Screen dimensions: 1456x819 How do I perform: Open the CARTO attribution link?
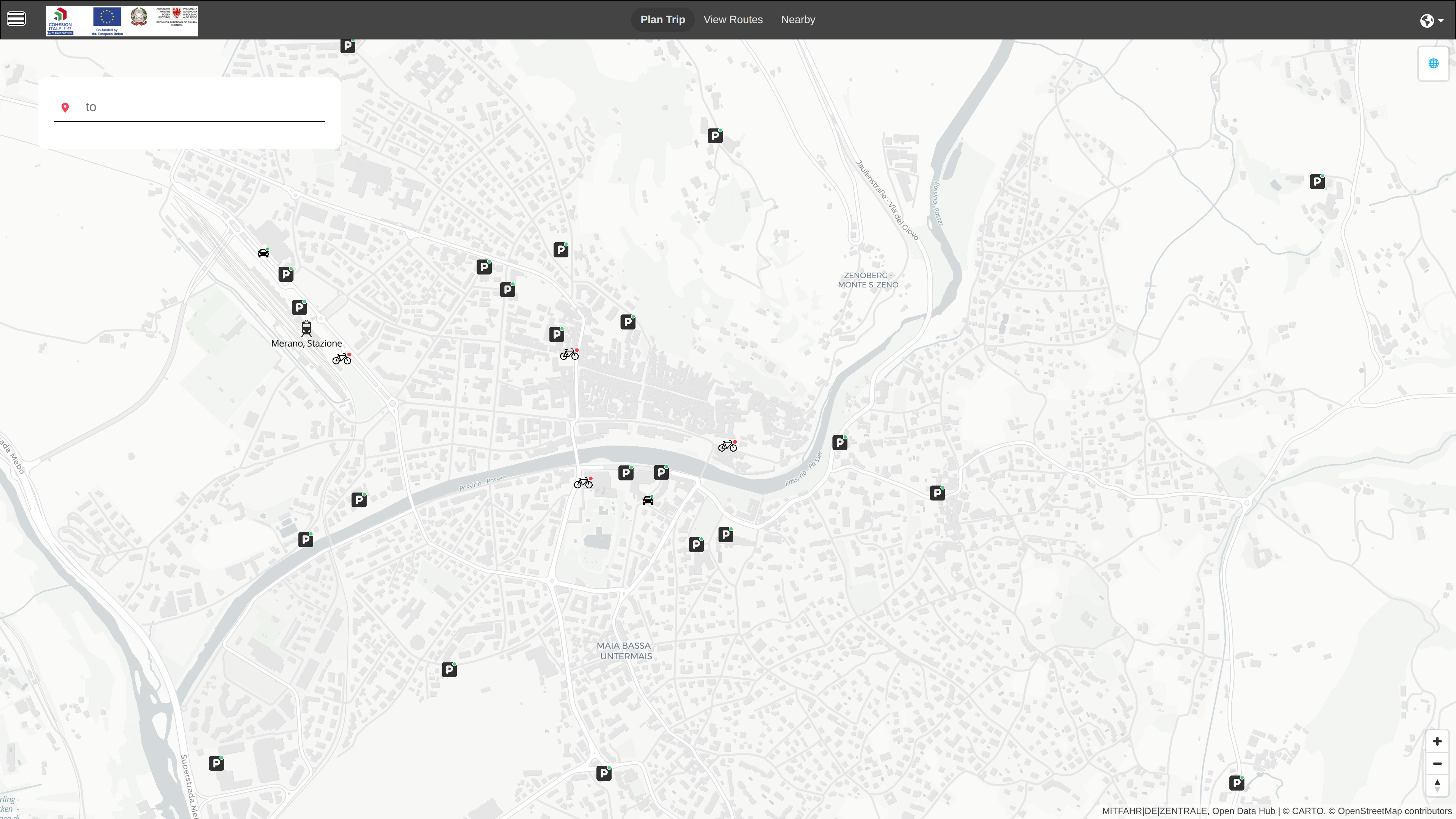point(1307,811)
